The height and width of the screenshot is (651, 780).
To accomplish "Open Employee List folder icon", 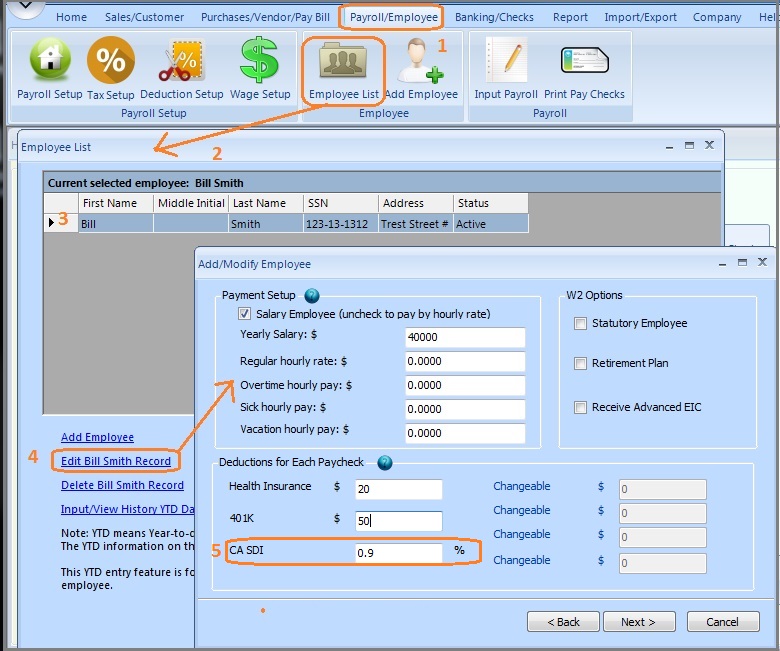I will tap(343, 61).
